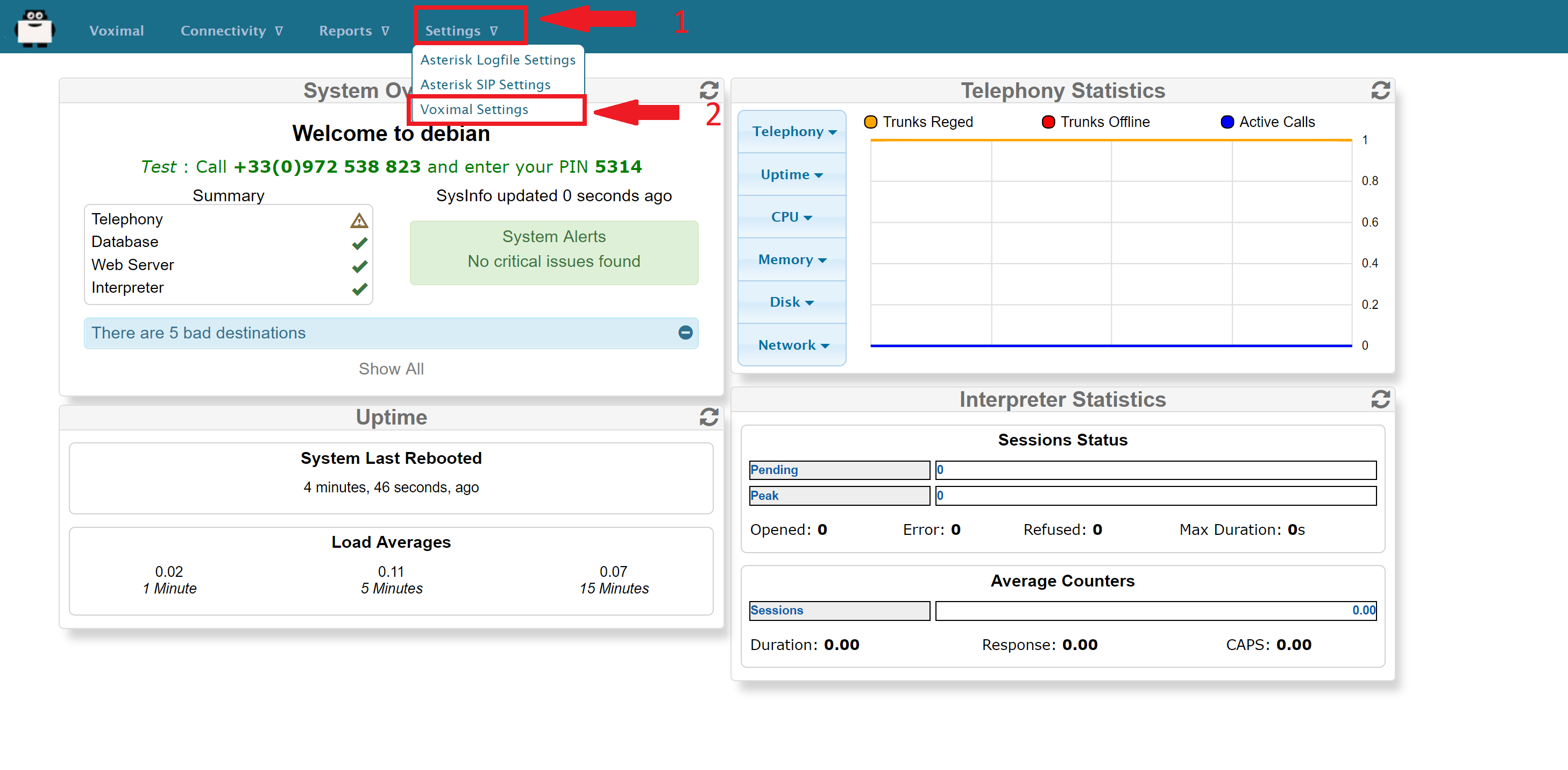The height and width of the screenshot is (770, 1568).
Task: Open the Connectivity menu
Action: point(231,31)
